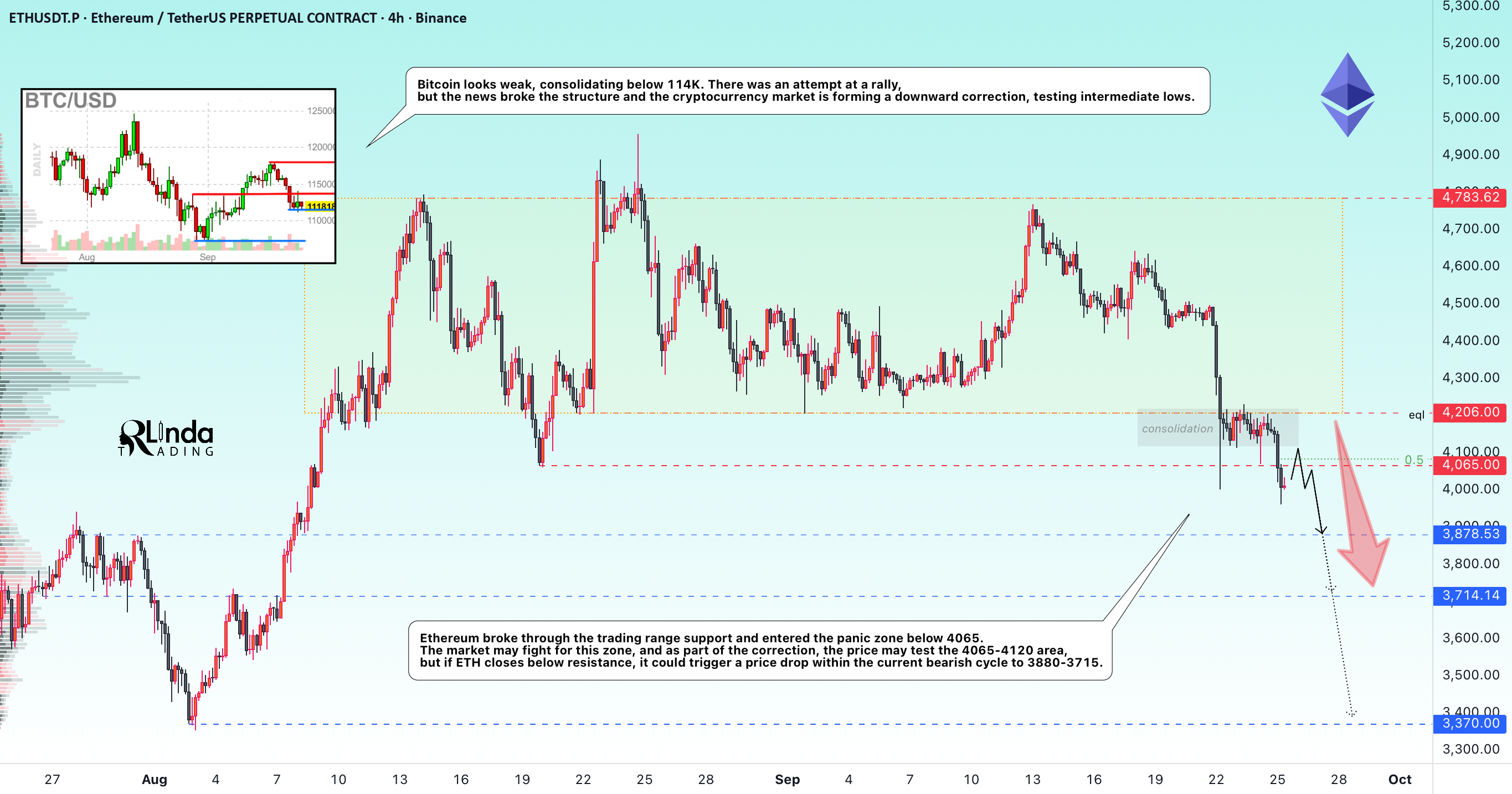The height and width of the screenshot is (794, 1512).
Task: Click the ETHUSDT.P chart title
Action: pos(238,18)
